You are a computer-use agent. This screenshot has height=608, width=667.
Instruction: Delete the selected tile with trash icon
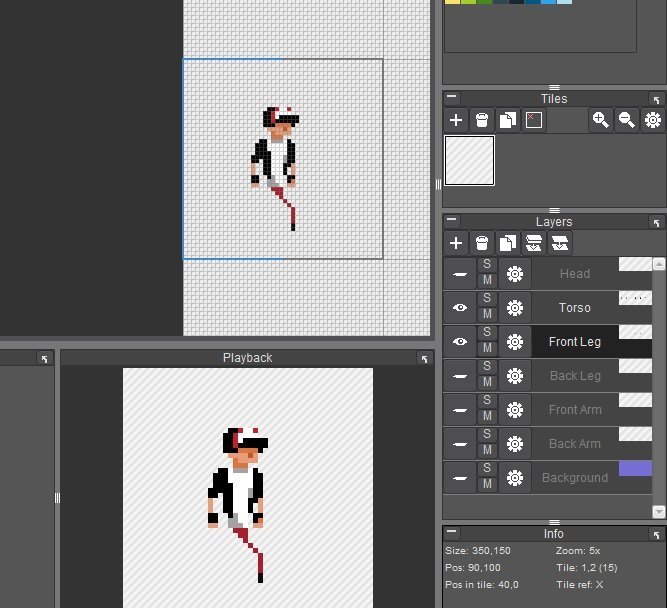(x=482, y=120)
